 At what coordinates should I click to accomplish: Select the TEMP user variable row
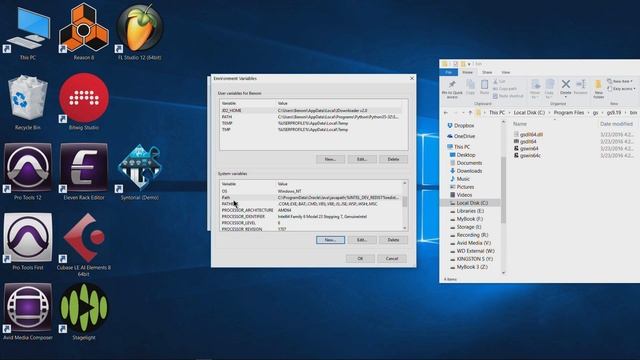click(311, 123)
